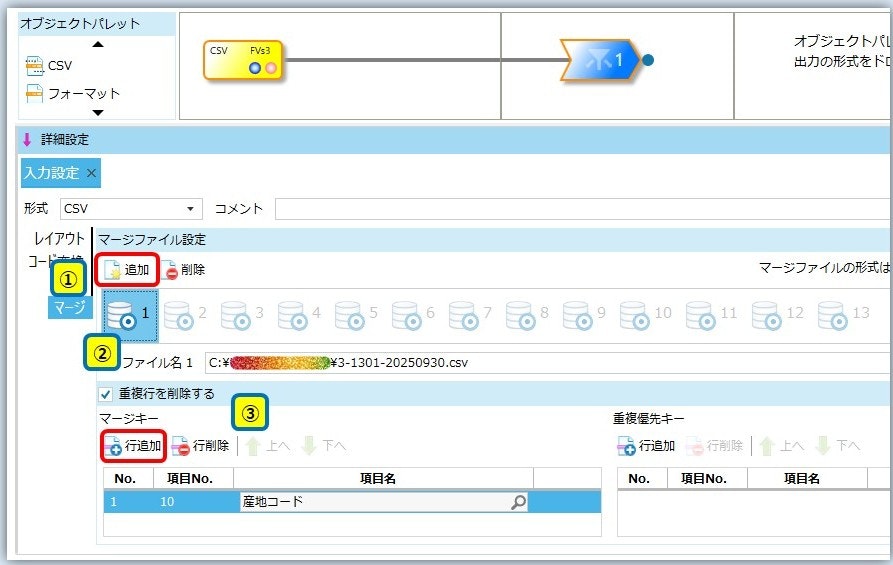Select the blue merge node labeled 1
The width and height of the screenshot is (893, 565).
600,59
